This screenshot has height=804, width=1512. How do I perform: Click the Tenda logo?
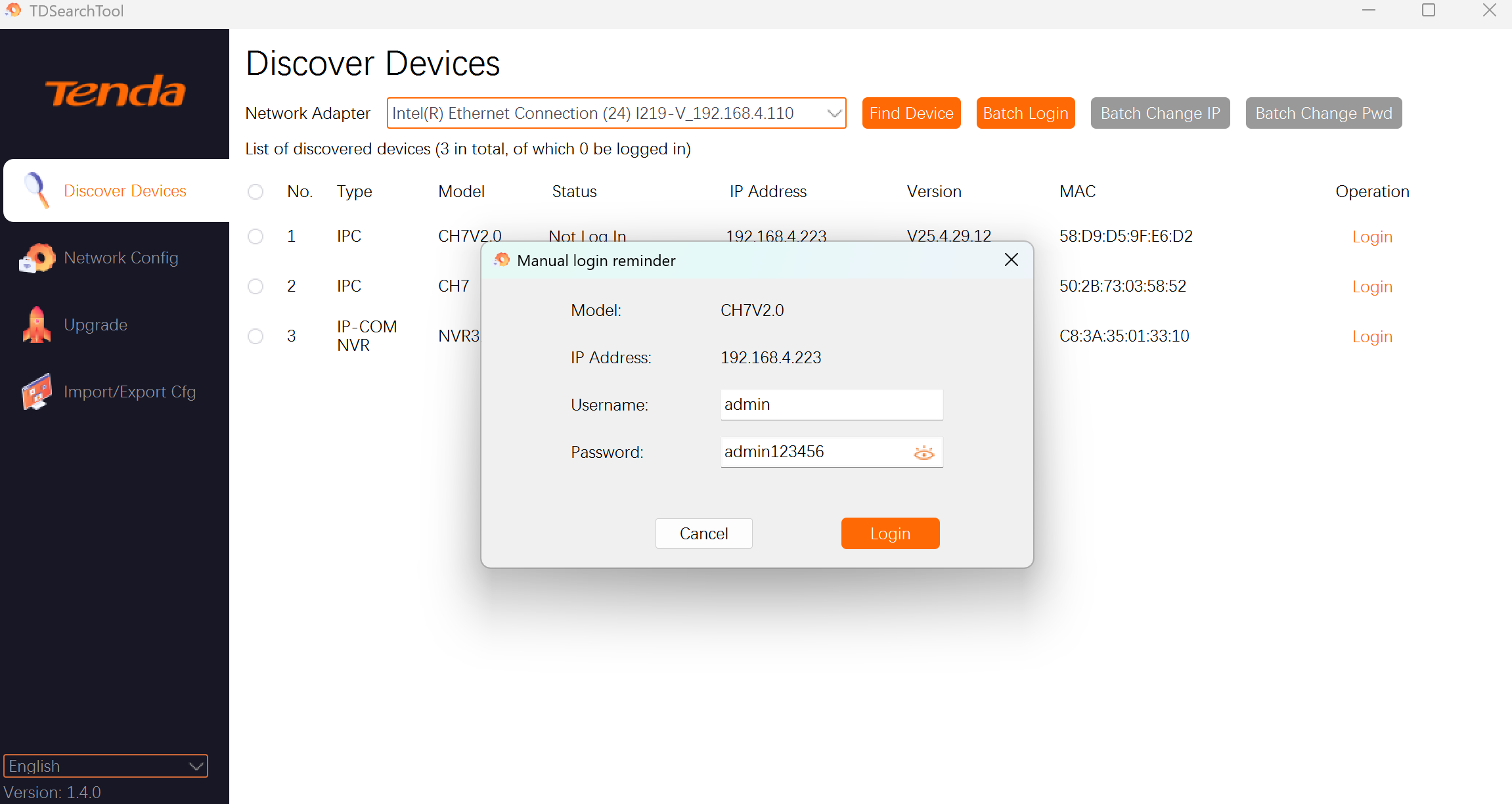(x=116, y=91)
